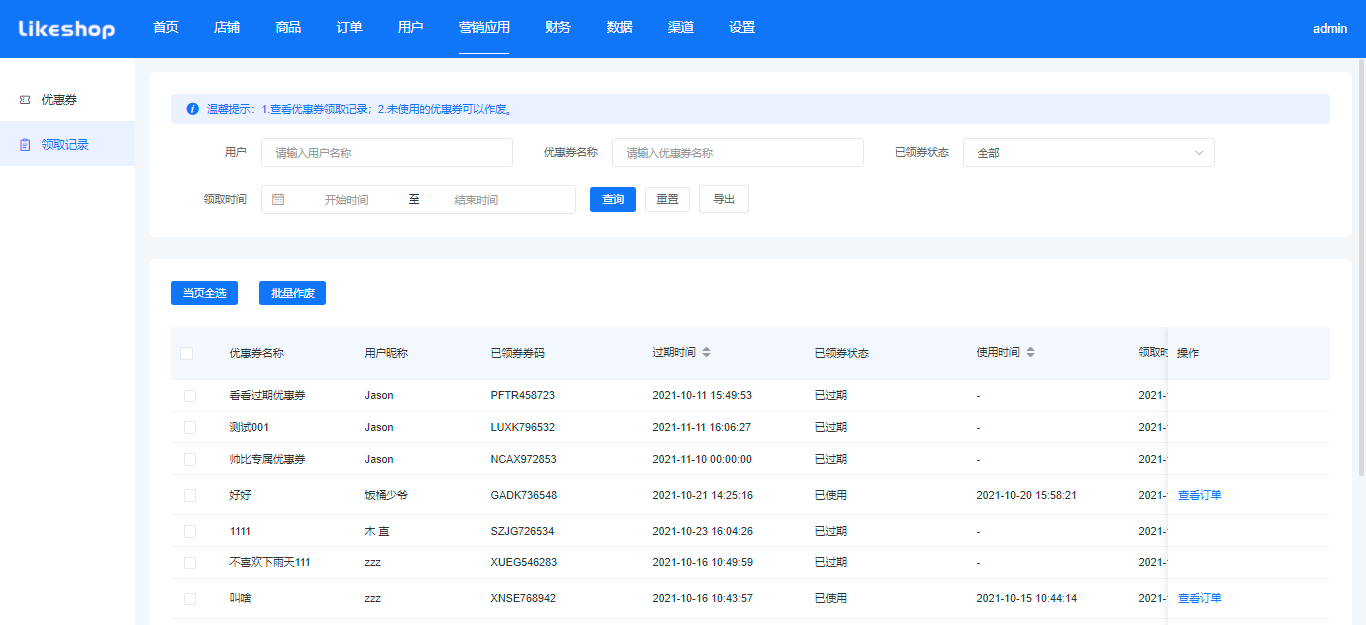The width and height of the screenshot is (1366, 625).
Task: Check the row for 帅比专属优惠券
Action: (x=190, y=460)
